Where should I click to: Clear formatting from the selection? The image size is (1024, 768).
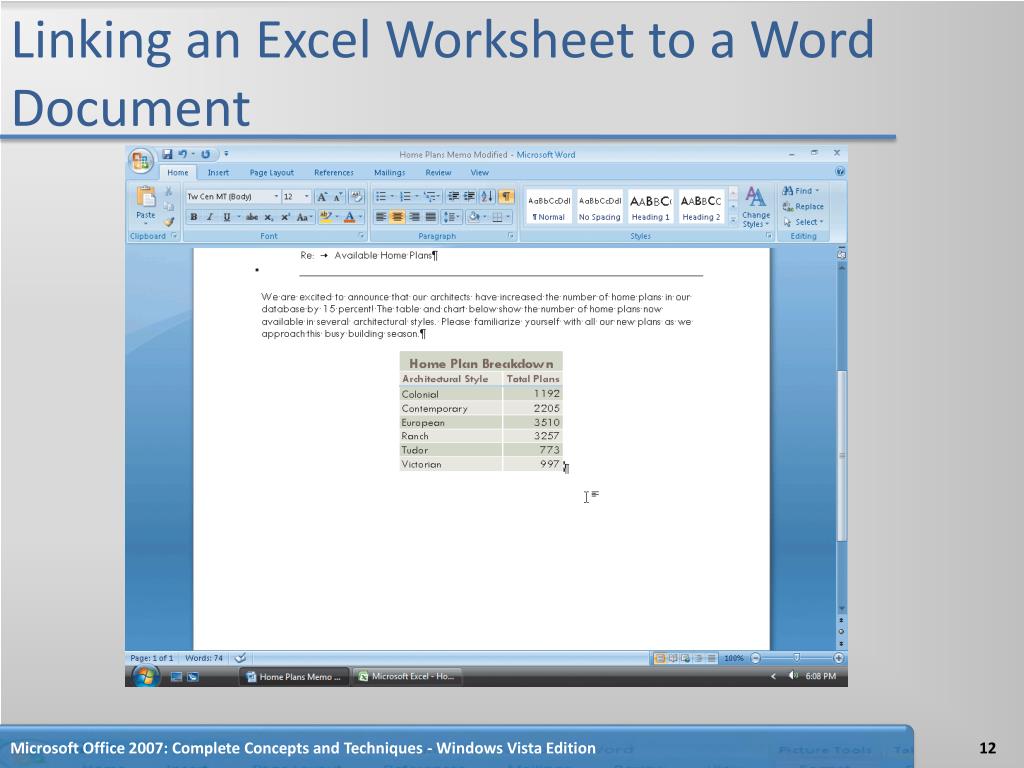tap(357, 197)
